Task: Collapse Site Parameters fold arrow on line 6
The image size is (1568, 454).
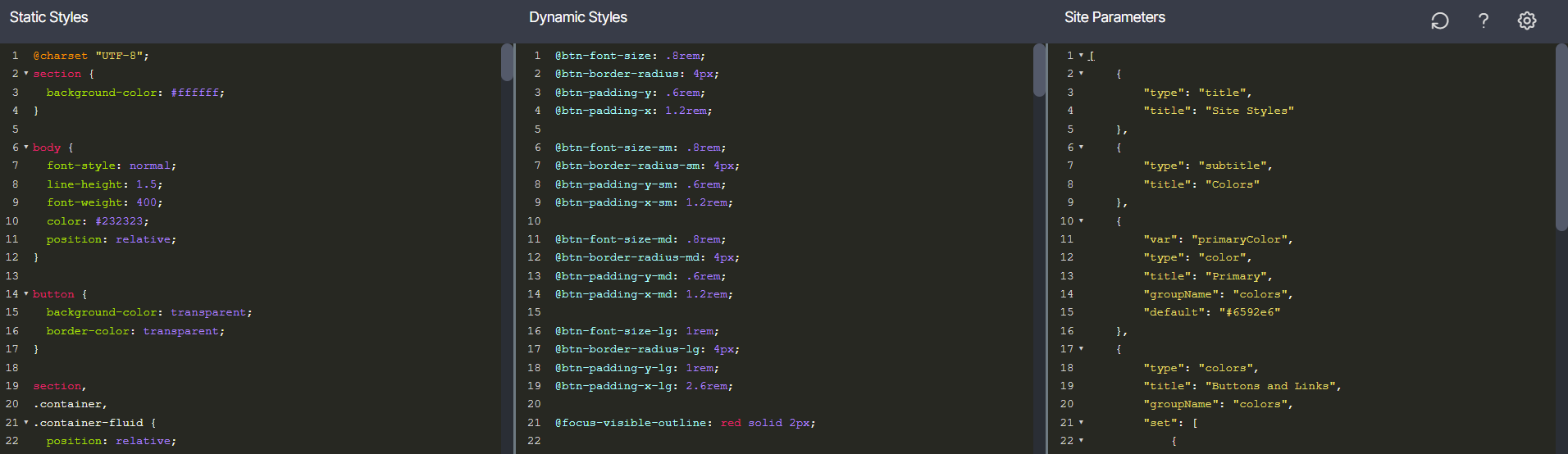Action: click(1081, 148)
